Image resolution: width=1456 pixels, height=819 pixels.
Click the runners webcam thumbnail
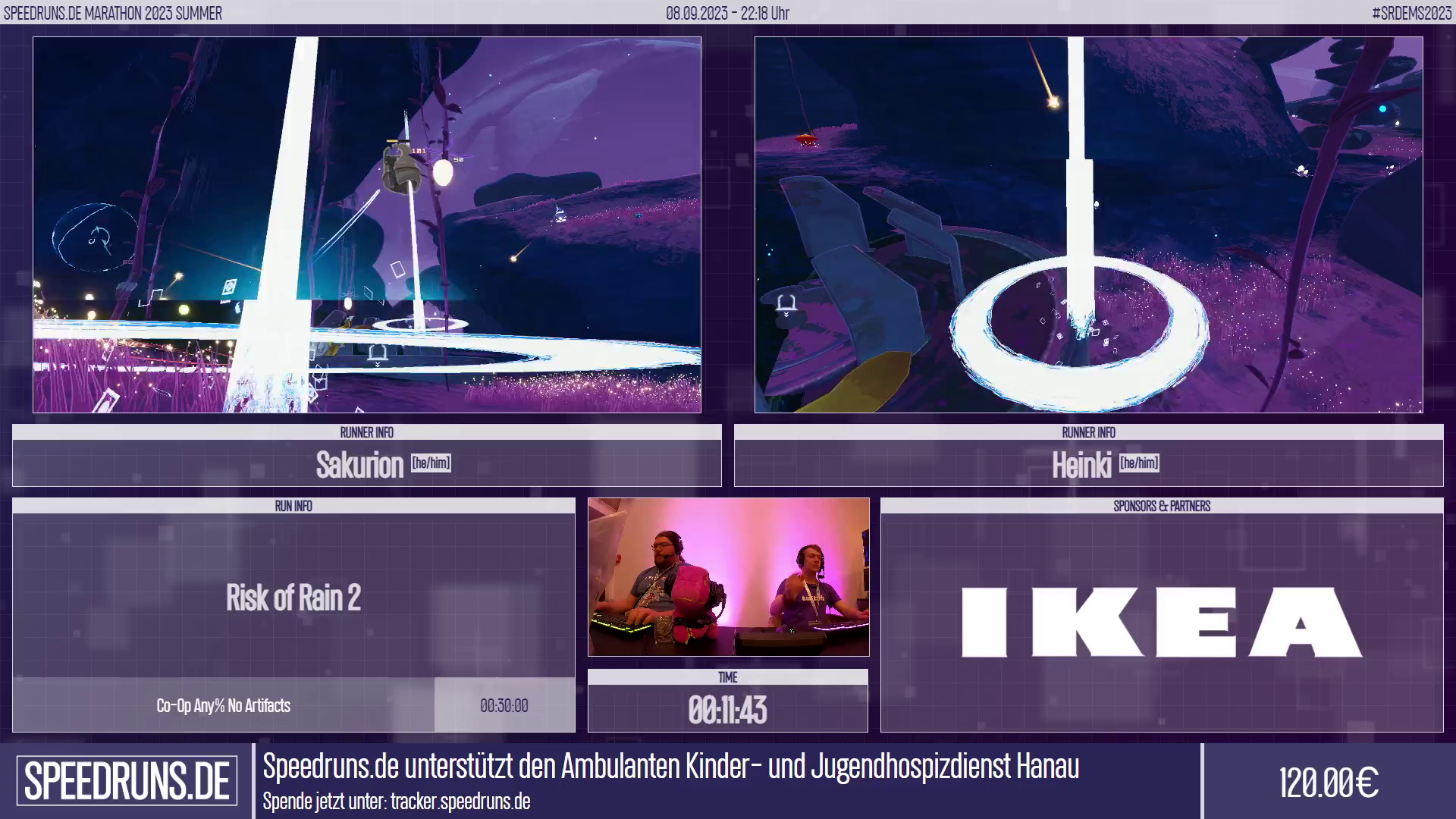[x=728, y=576]
